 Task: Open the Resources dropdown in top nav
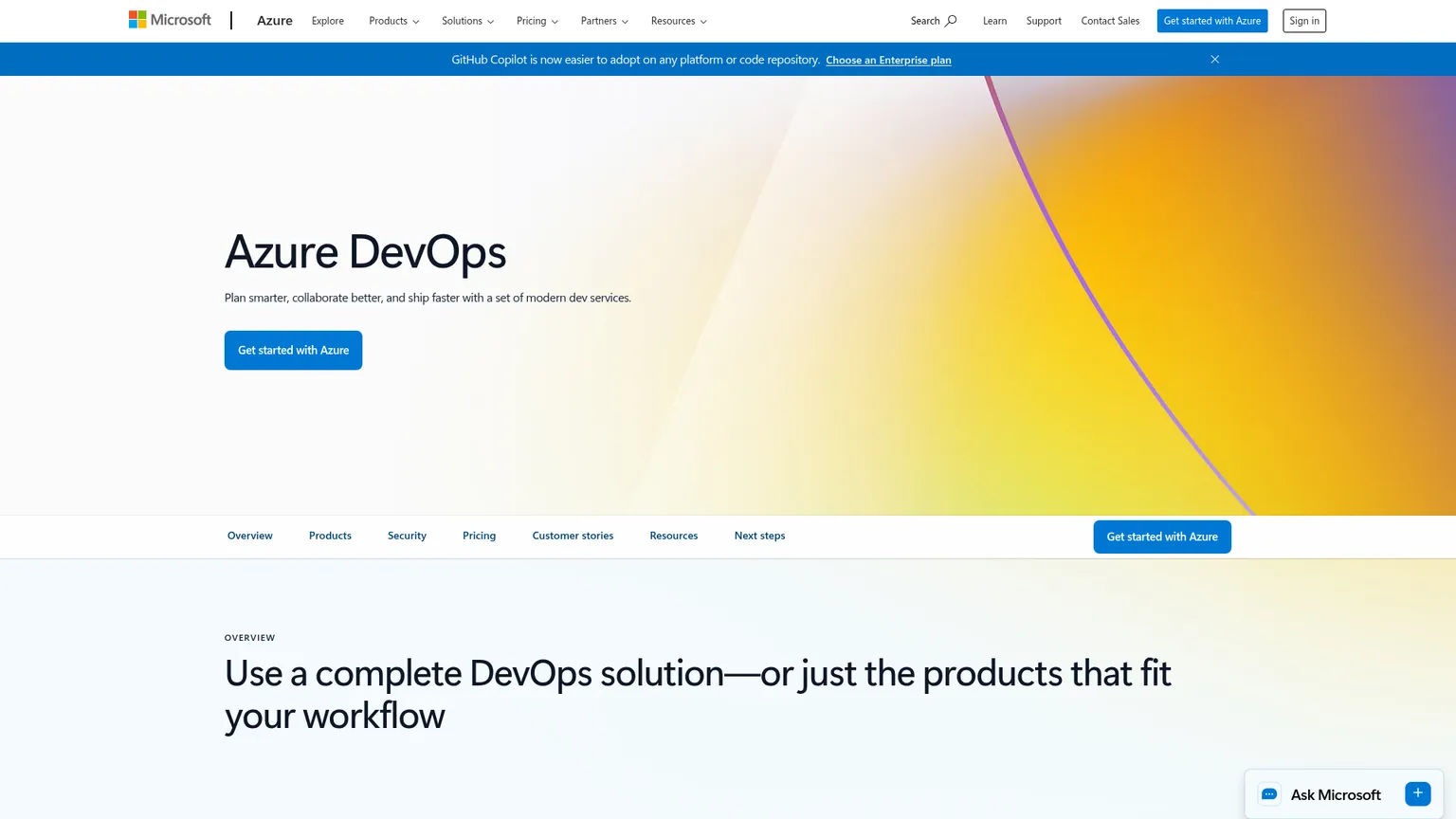pyautogui.click(x=679, y=21)
